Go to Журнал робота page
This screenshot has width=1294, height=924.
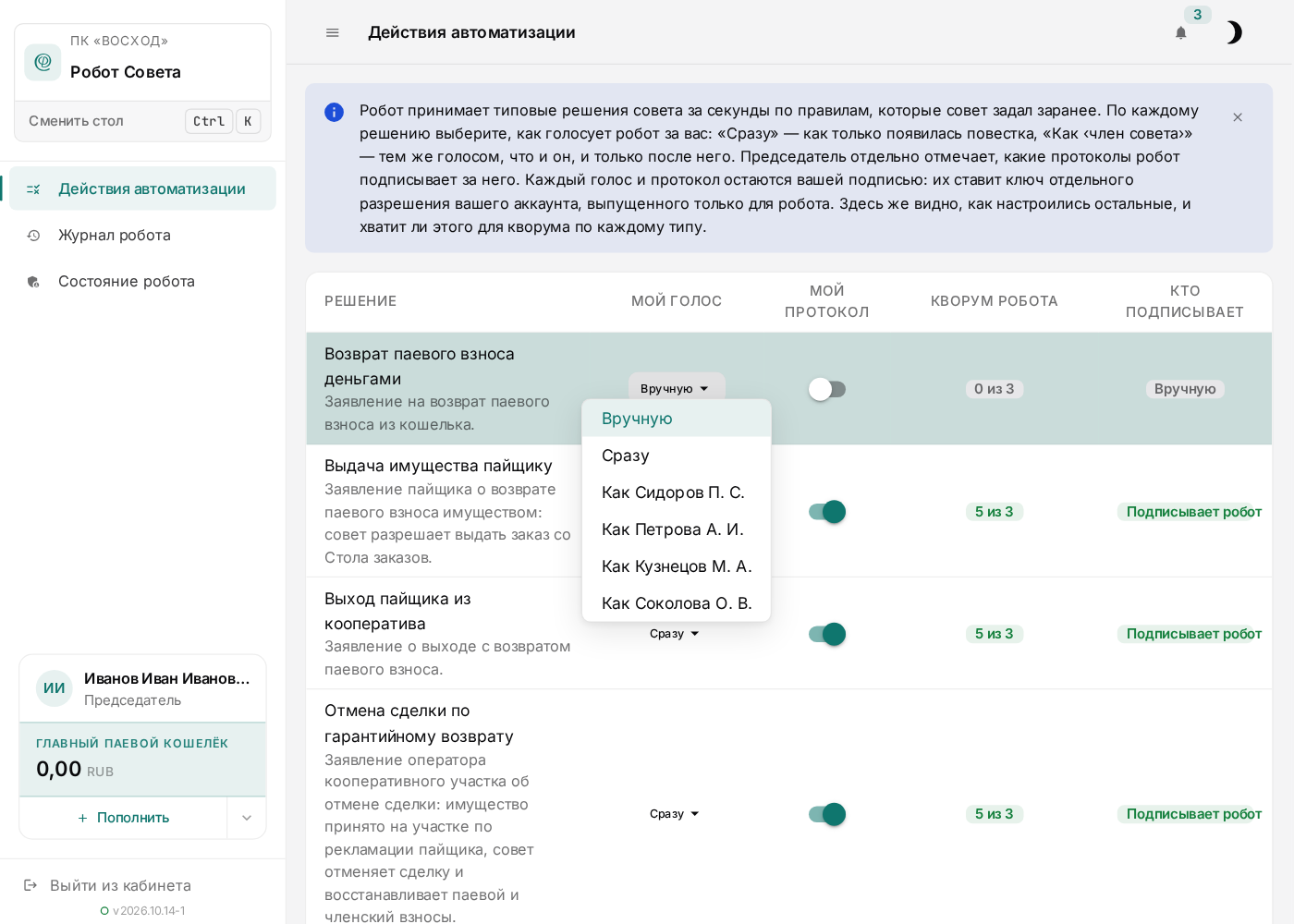coord(142,235)
